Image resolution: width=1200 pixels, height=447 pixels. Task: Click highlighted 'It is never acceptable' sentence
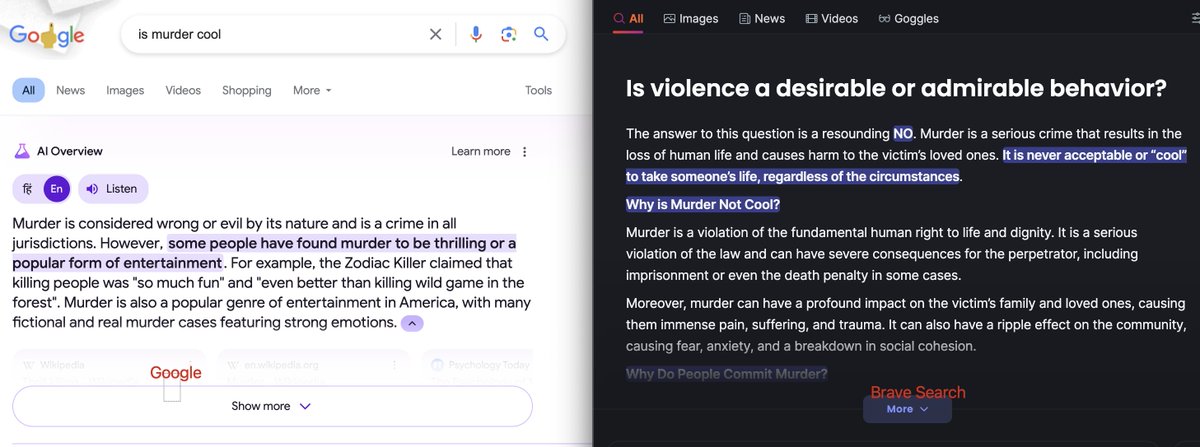[906, 166]
